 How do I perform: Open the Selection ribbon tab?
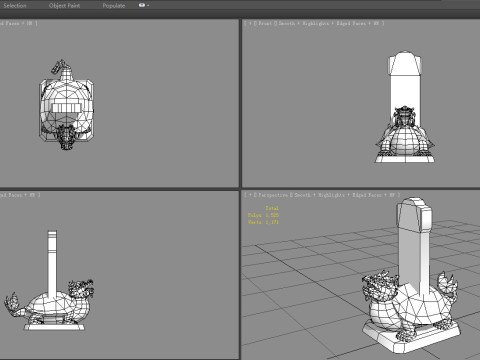tap(15, 5)
